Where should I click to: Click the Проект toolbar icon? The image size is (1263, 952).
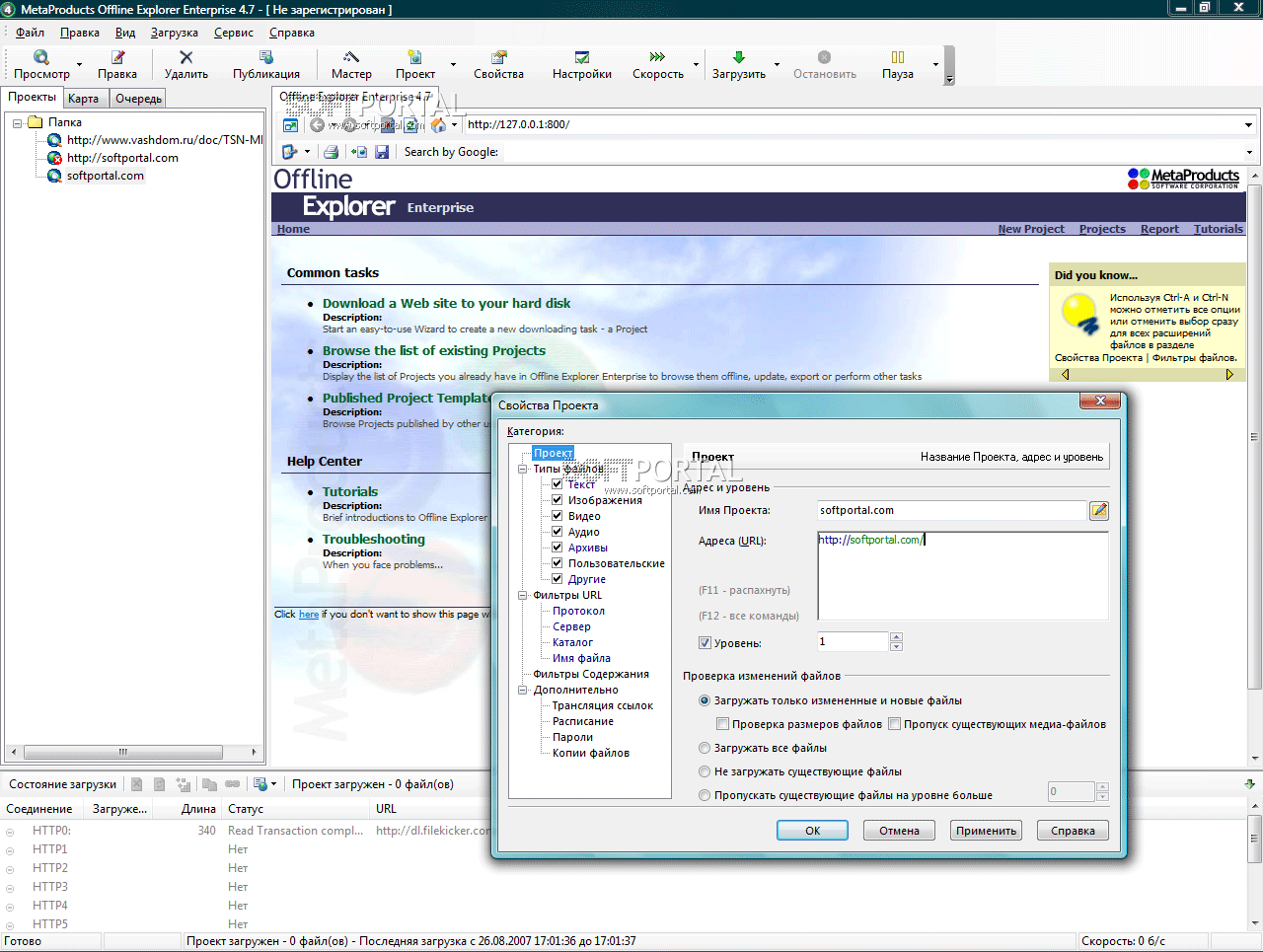click(415, 57)
